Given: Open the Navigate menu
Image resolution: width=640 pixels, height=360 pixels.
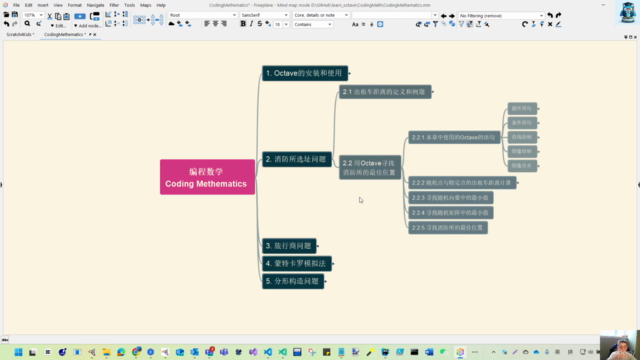Looking at the screenshot, I should [96, 5].
